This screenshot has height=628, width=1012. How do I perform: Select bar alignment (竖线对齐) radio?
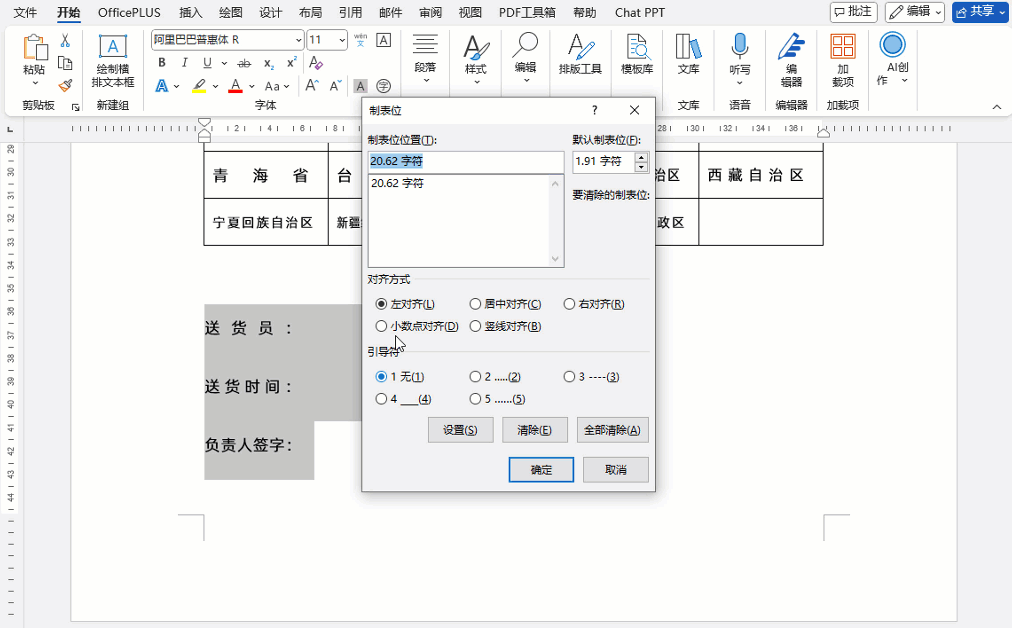pyautogui.click(x=476, y=326)
